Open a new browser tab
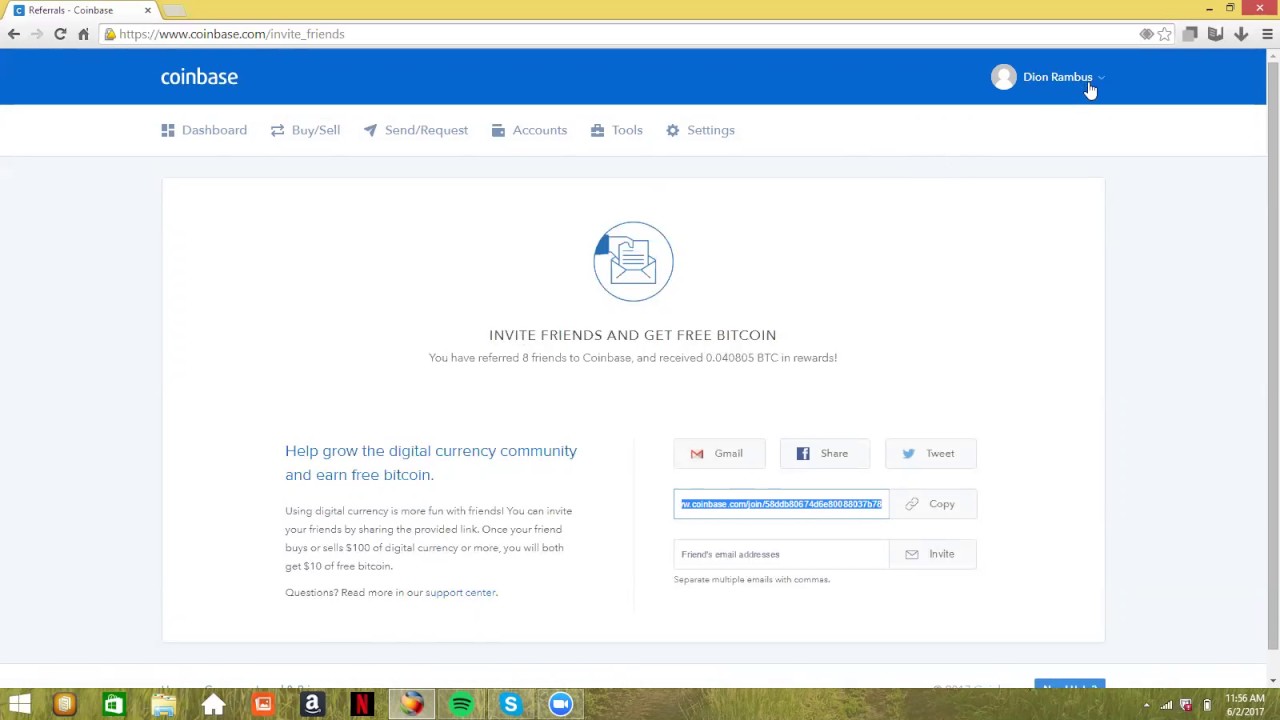The width and height of the screenshot is (1280, 720). [x=175, y=10]
